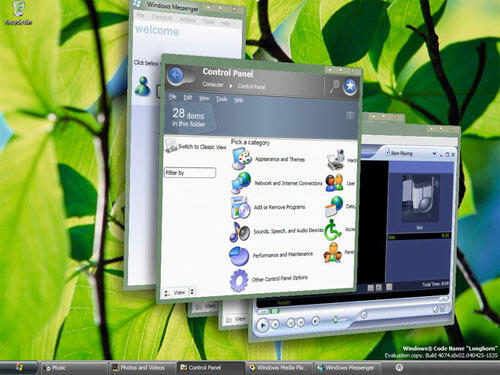Expand the View dropdown at window bottom
The image size is (500, 375).
[x=192, y=292]
